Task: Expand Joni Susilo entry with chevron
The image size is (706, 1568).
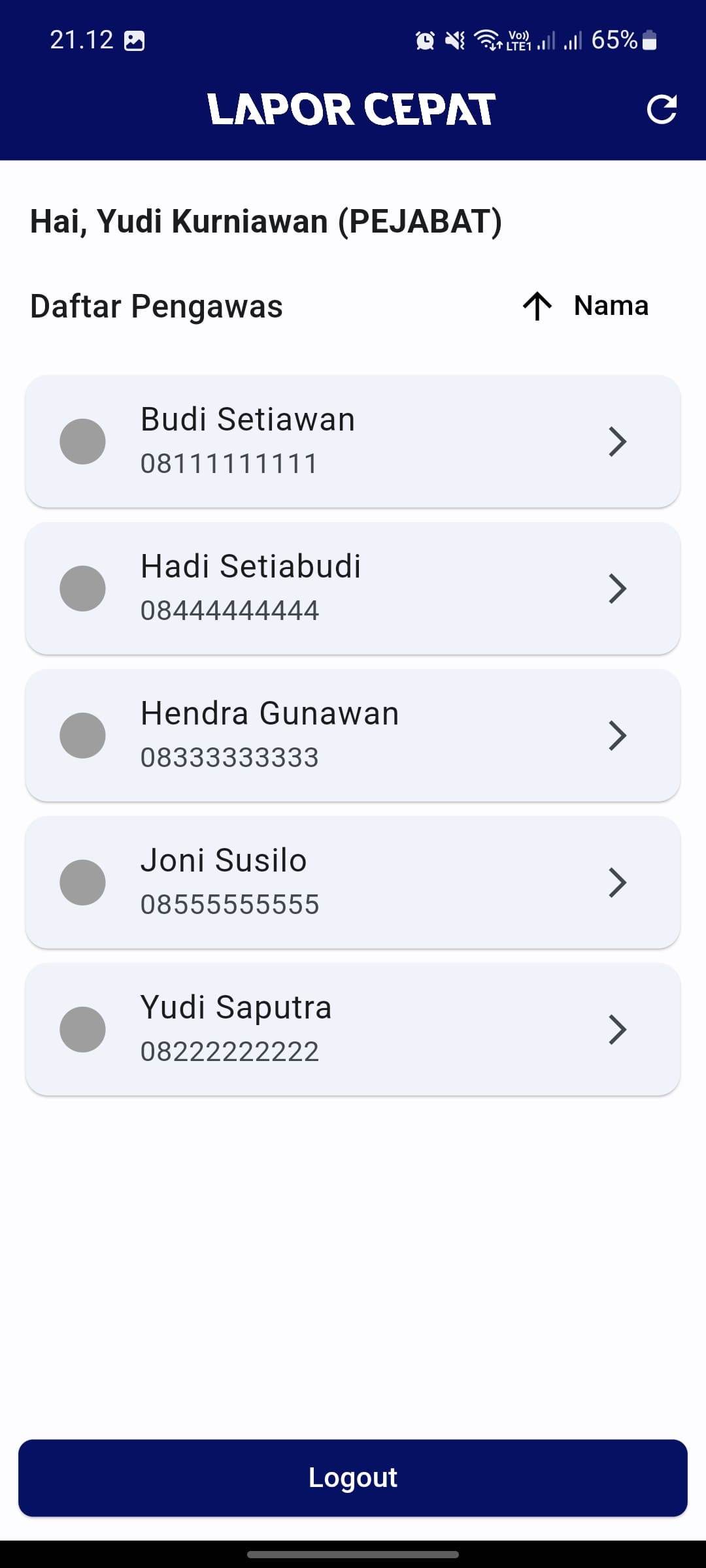Action: (x=617, y=883)
